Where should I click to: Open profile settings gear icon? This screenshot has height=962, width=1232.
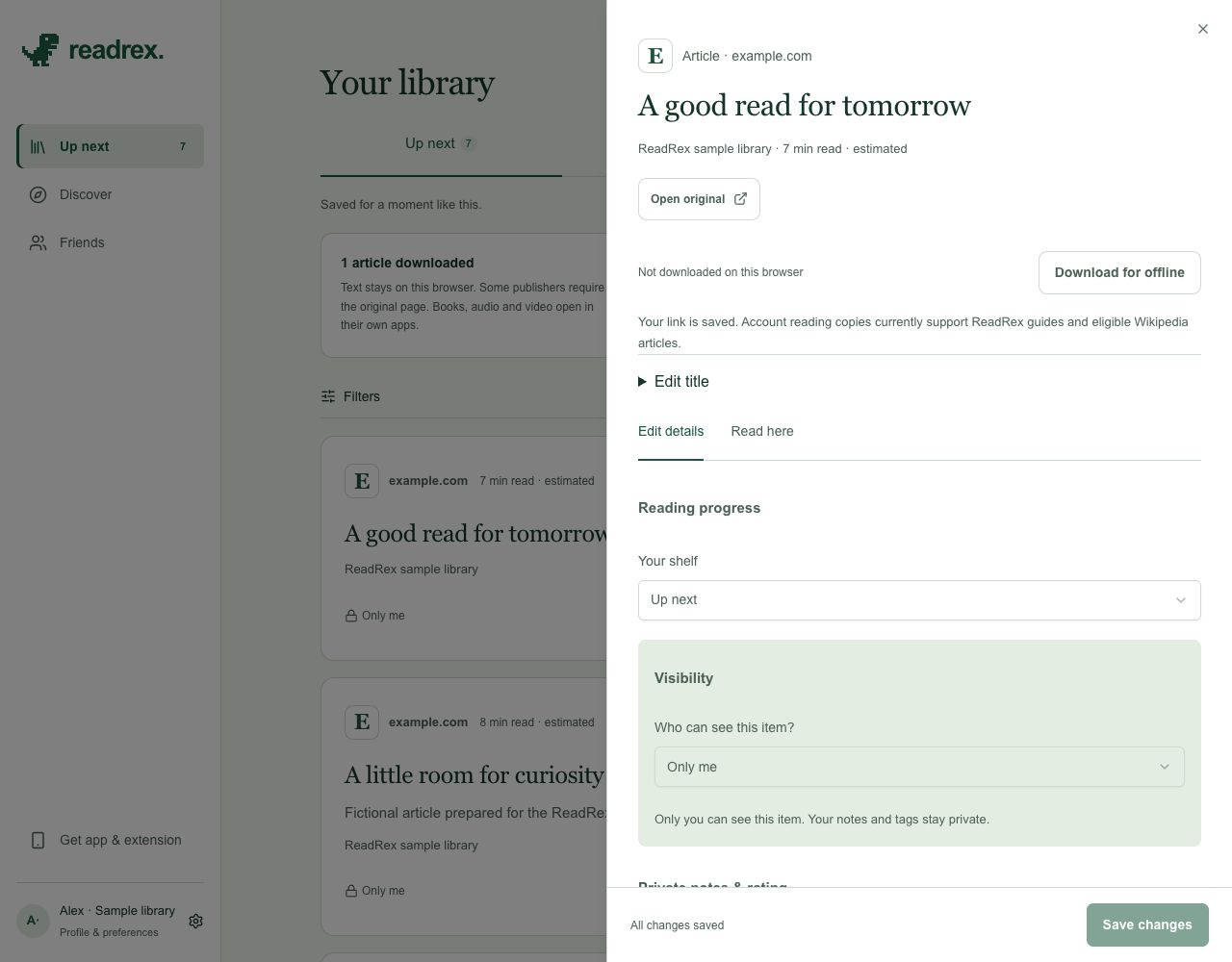[195, 921]
